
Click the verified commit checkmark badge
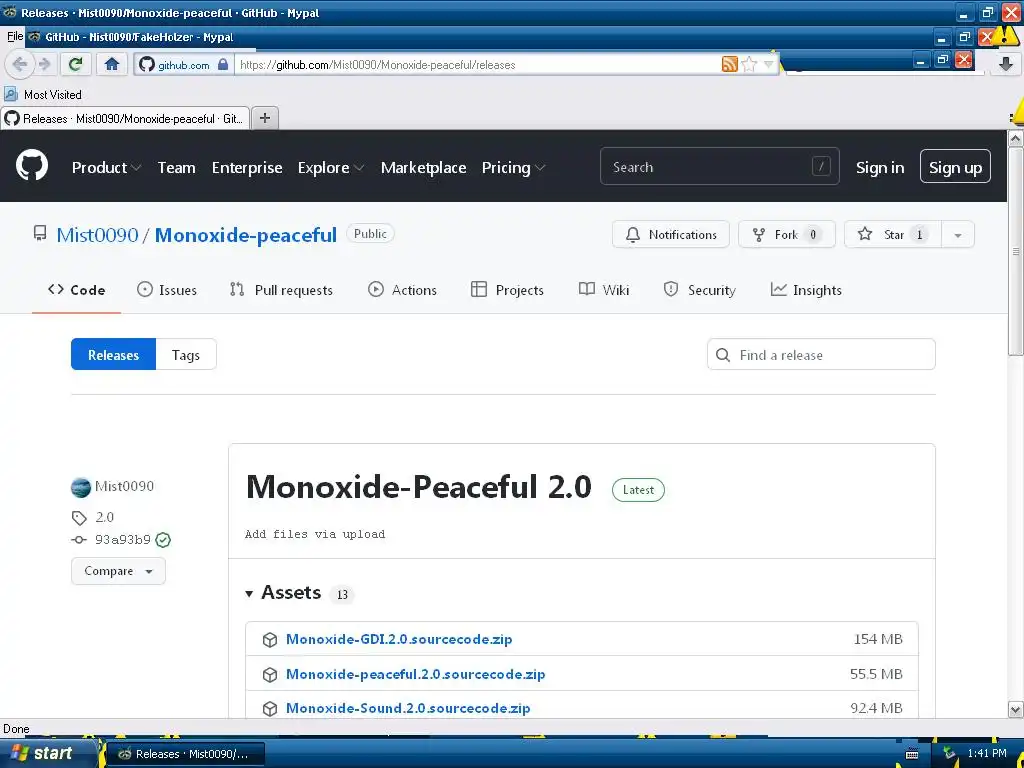pyautogui.click(x=163, y=540)
